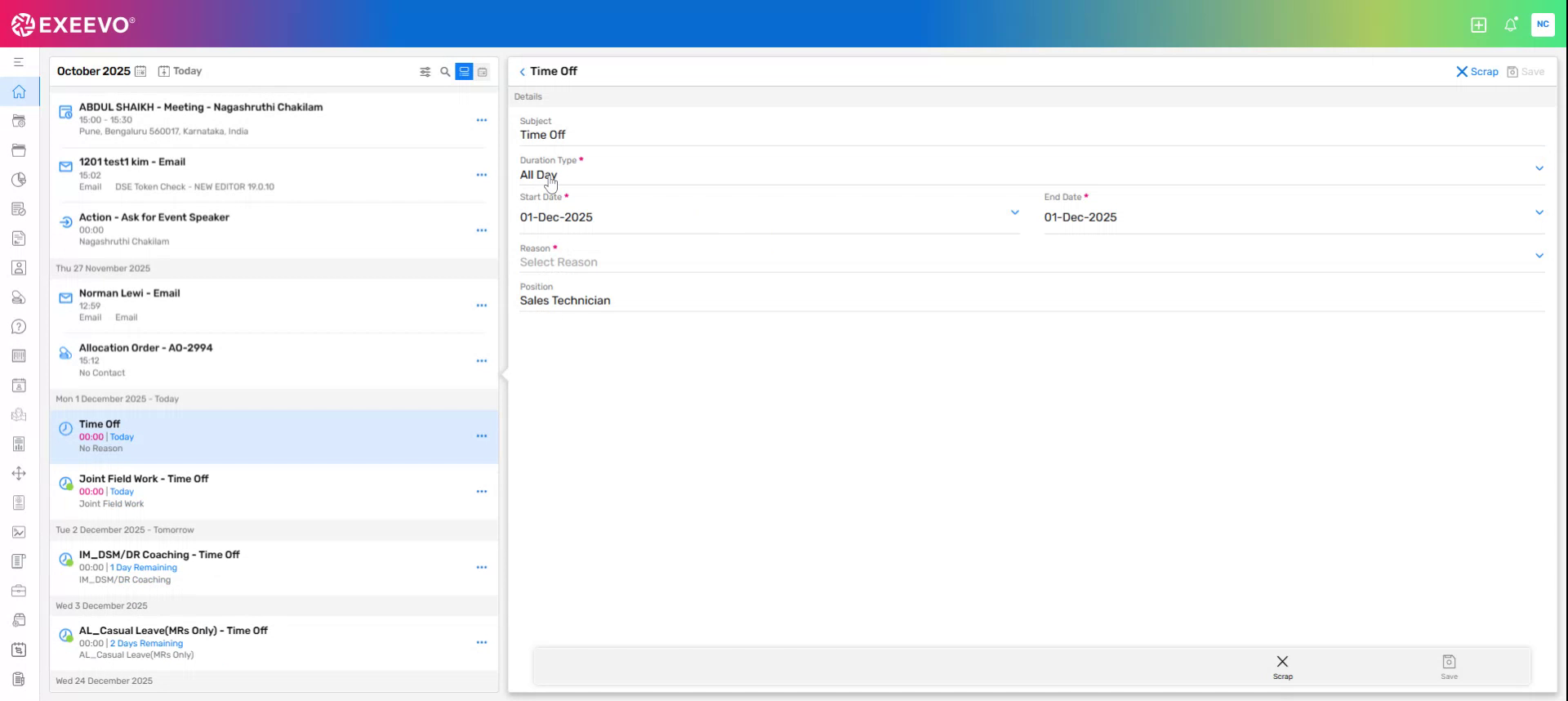Viewport: 1568px width, 701px height.
Task: Switch to calendar view toggle
Action: [x=483, y=72]
